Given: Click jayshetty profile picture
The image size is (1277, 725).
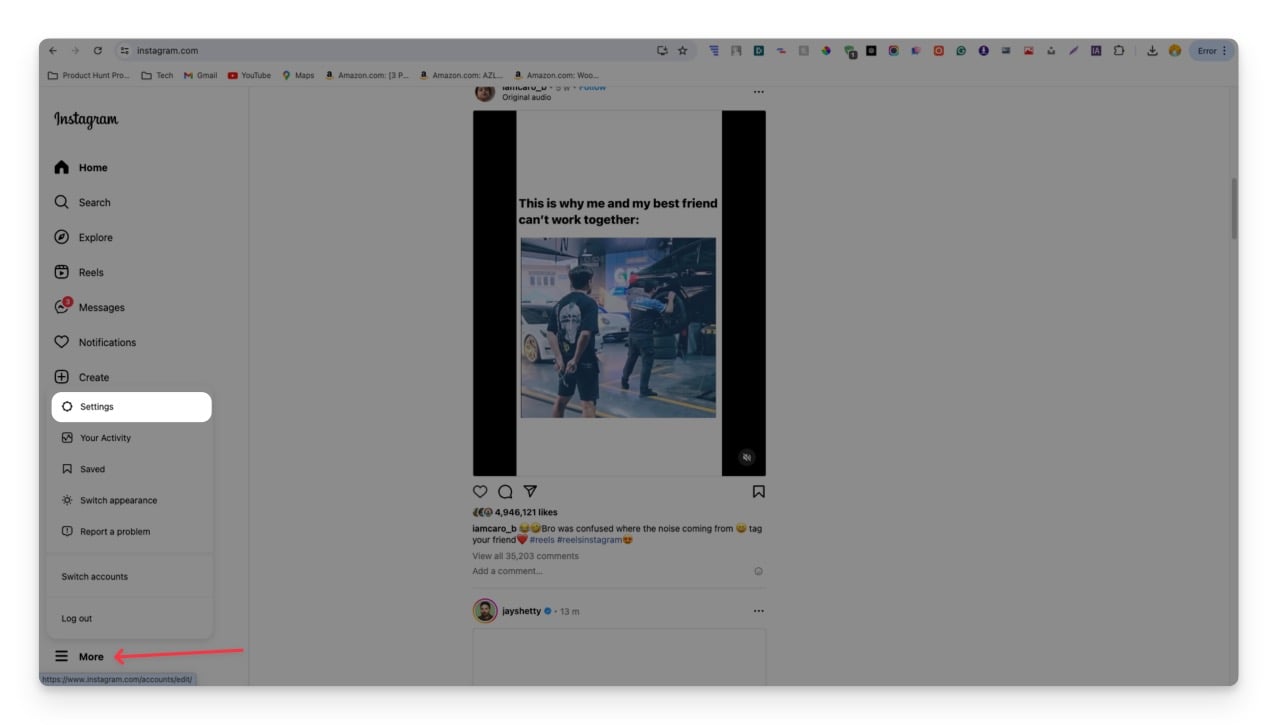Looking at the screenshot, I should click(485, 611).
